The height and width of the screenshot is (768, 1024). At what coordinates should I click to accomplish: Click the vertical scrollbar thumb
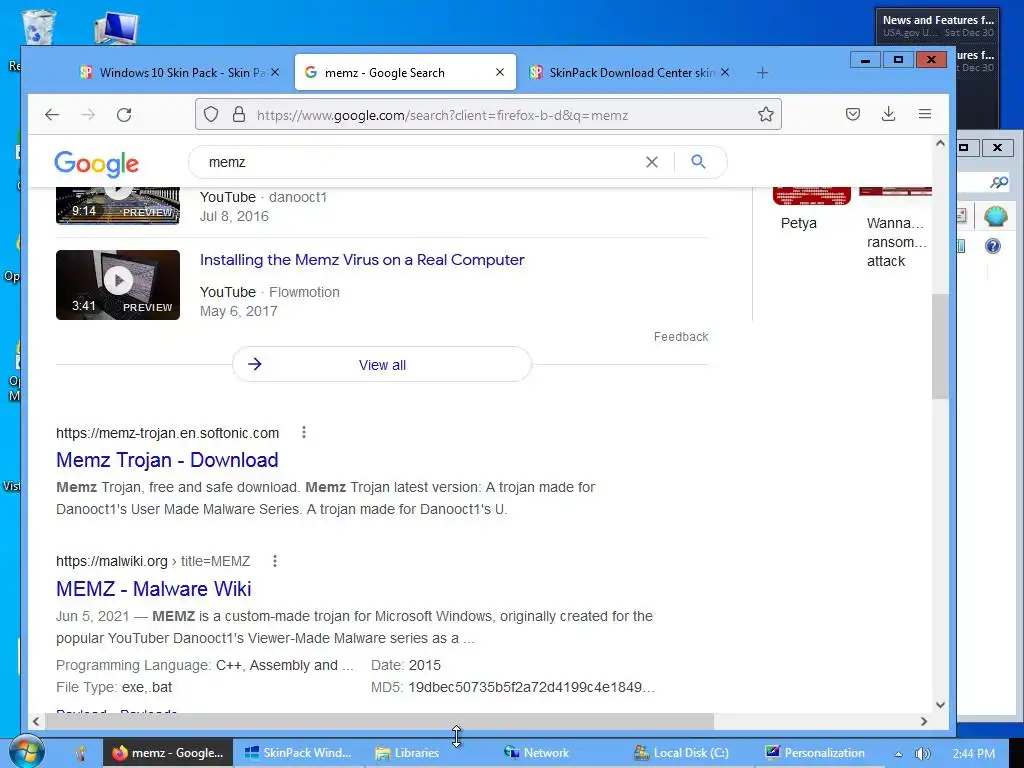point(940,346)
